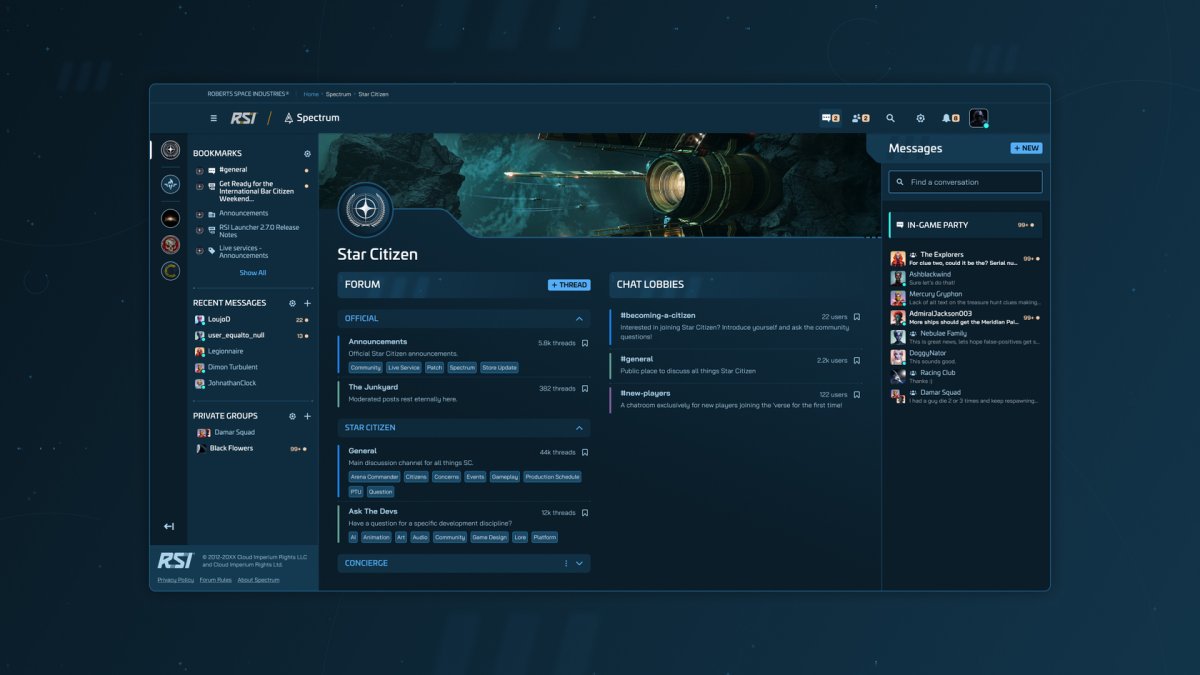Open The Explorers conversation
The image size is (1200, 675).
[x=965, y=259]
